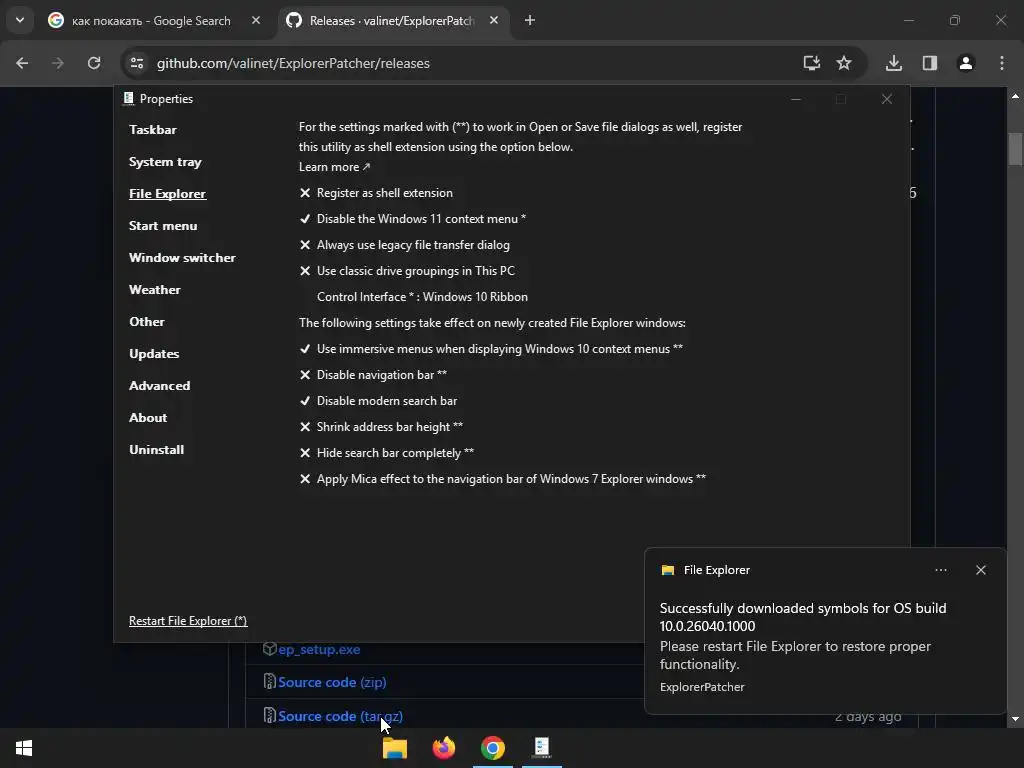
Task: Click install app icon in address bar
Action: (812, 63)
